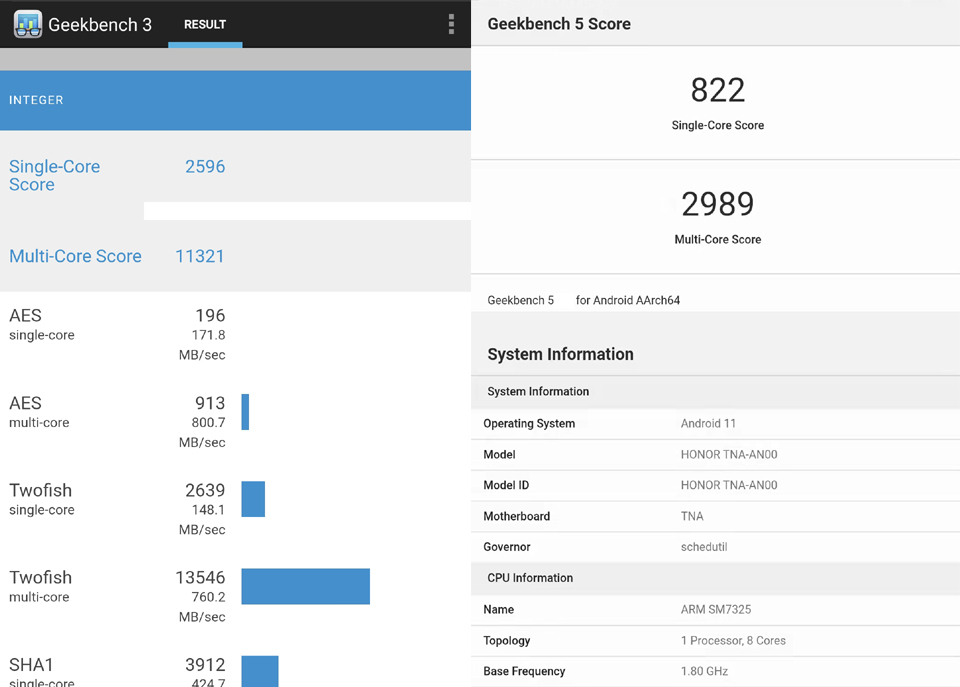Tap the 2596 single-core value

(205, 167)
